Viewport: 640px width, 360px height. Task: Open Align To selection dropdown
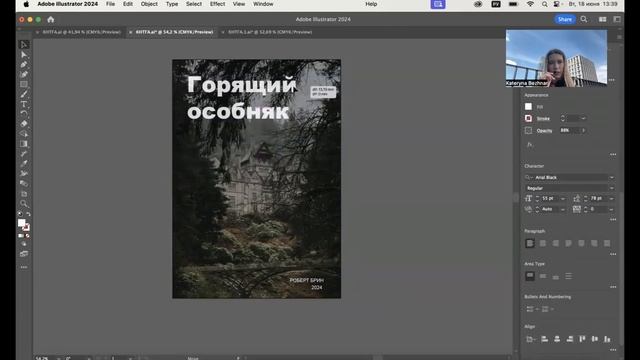[x=530, y=339]
